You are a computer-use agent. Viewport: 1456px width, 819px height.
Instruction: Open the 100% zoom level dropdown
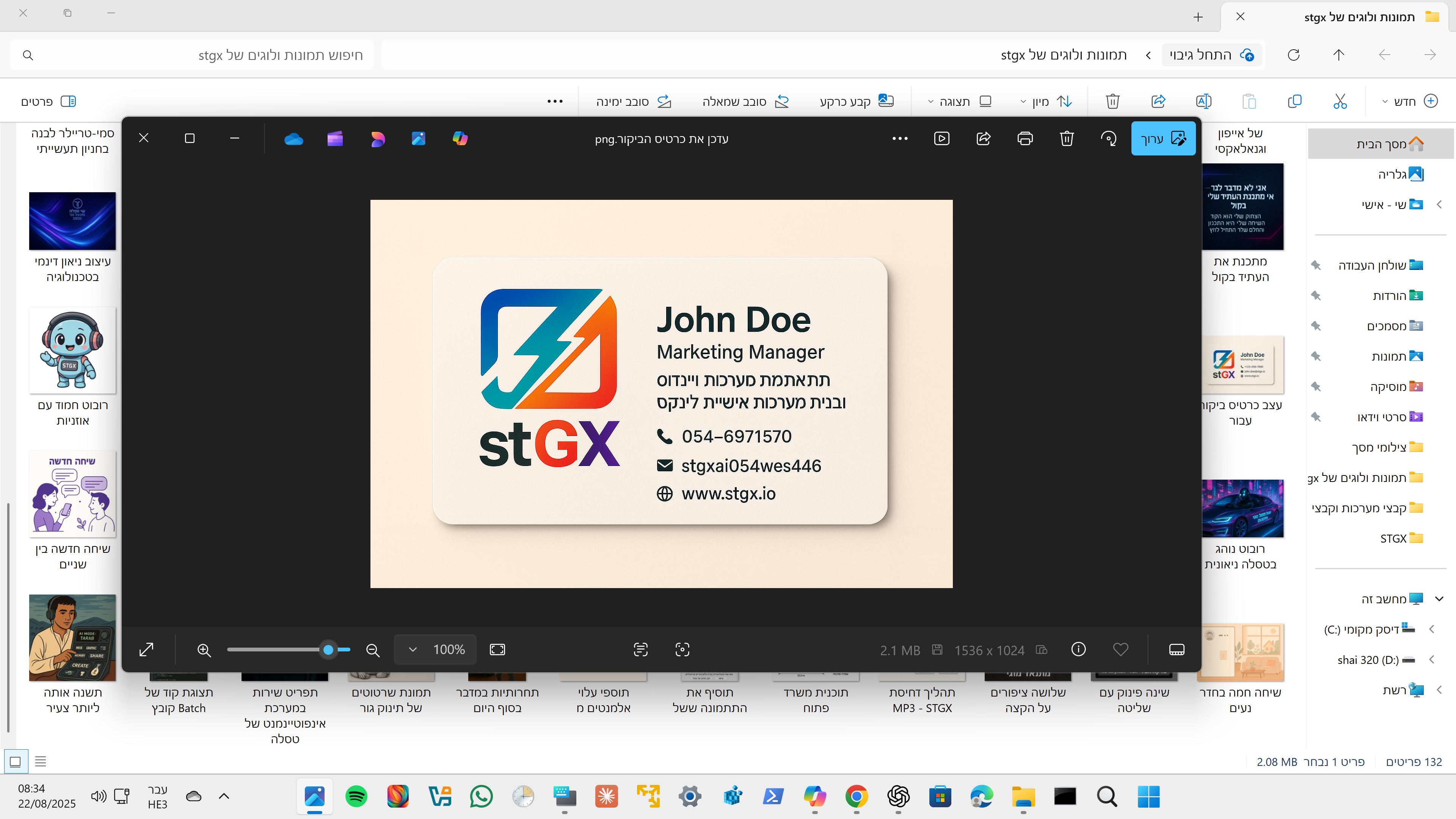(435, 650)
